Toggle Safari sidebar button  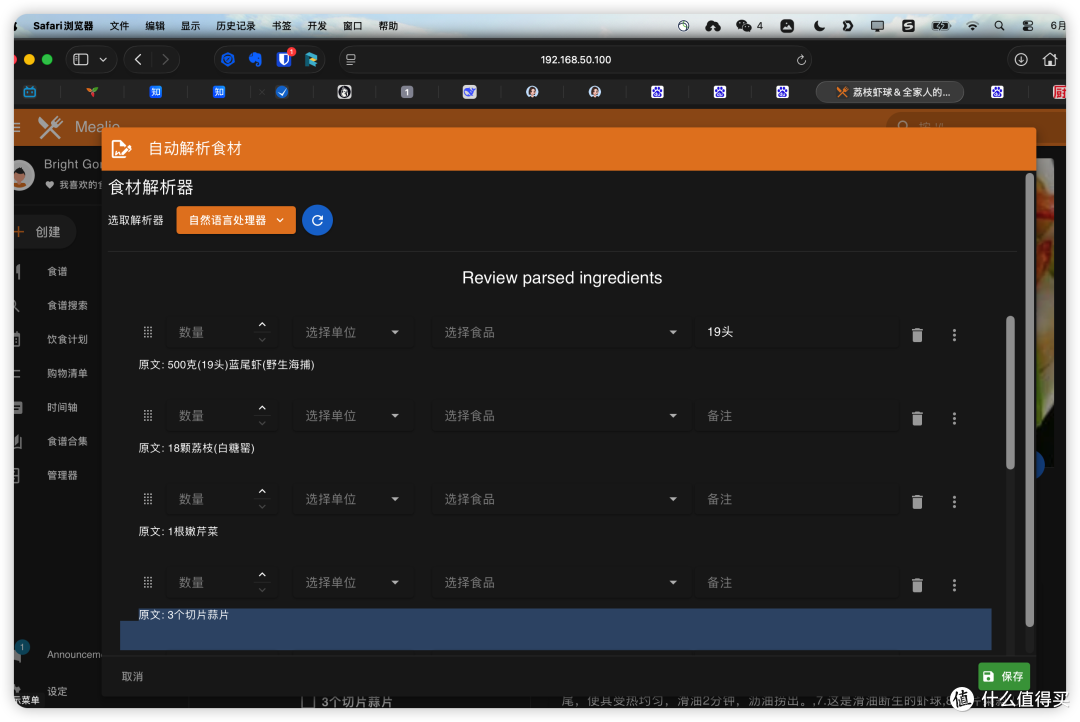pos(81,59)
